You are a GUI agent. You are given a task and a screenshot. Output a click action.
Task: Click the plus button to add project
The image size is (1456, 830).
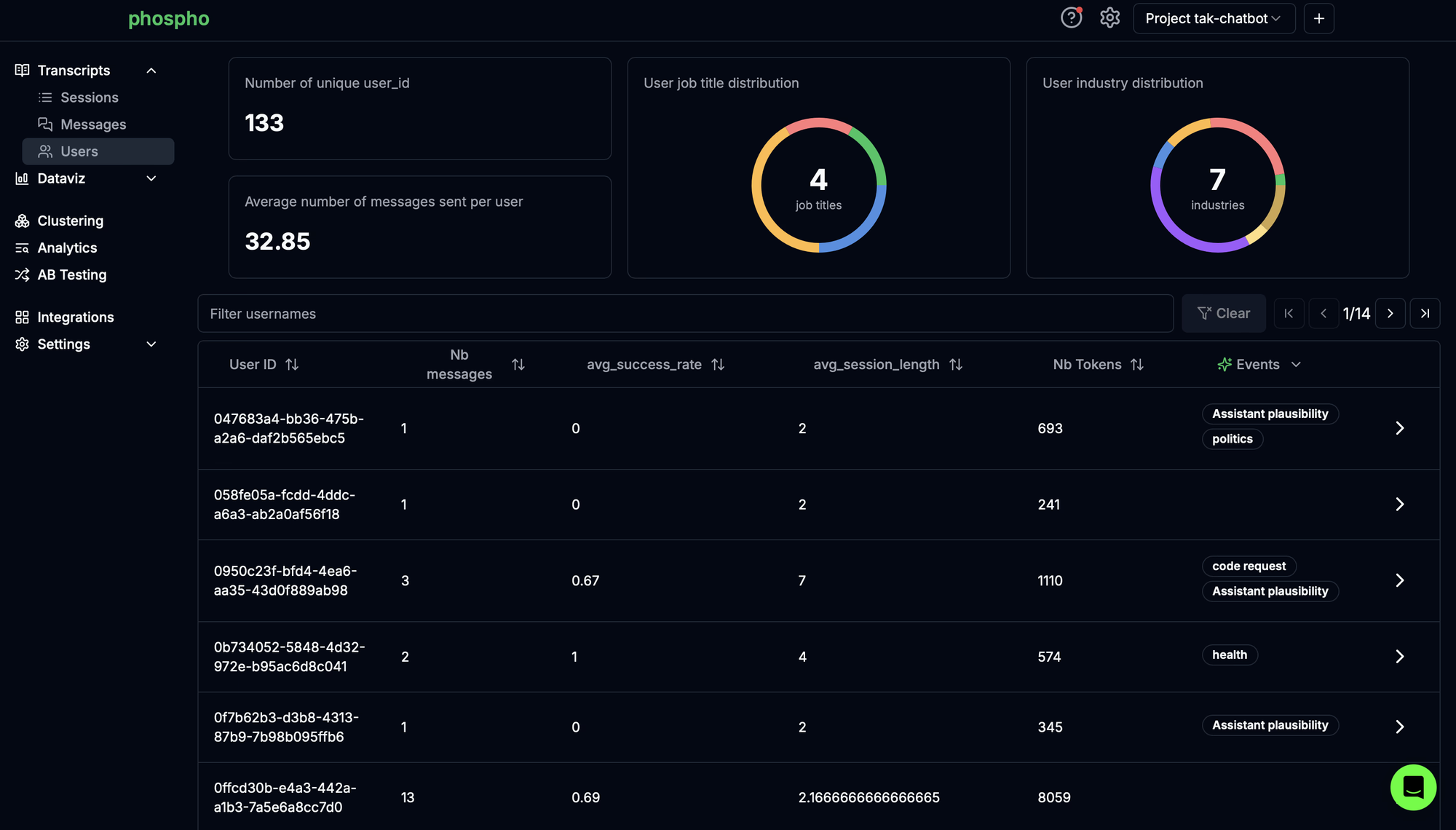click(1318, 19)
